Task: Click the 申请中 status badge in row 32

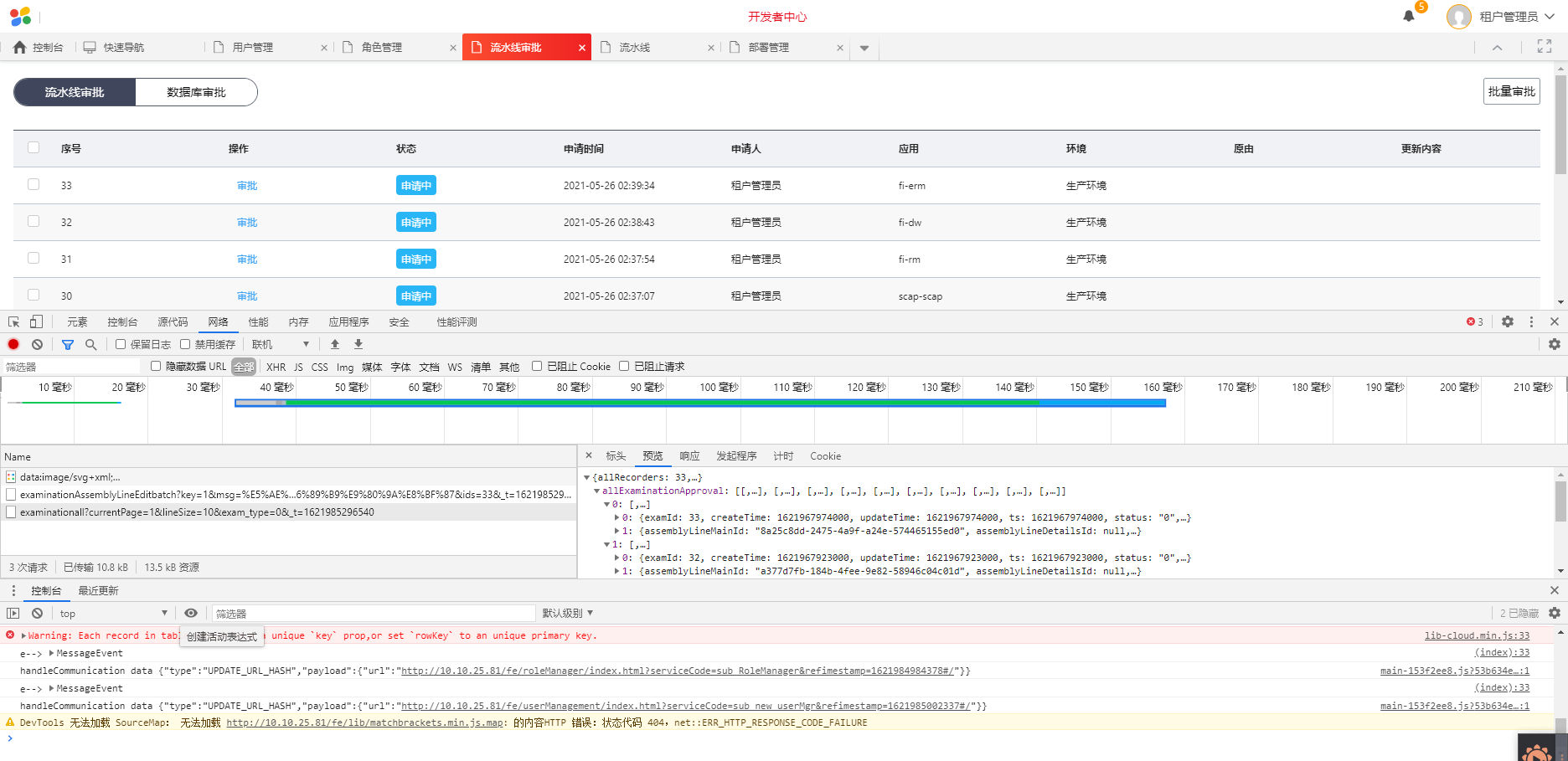Action: click(x=416, y=222)
